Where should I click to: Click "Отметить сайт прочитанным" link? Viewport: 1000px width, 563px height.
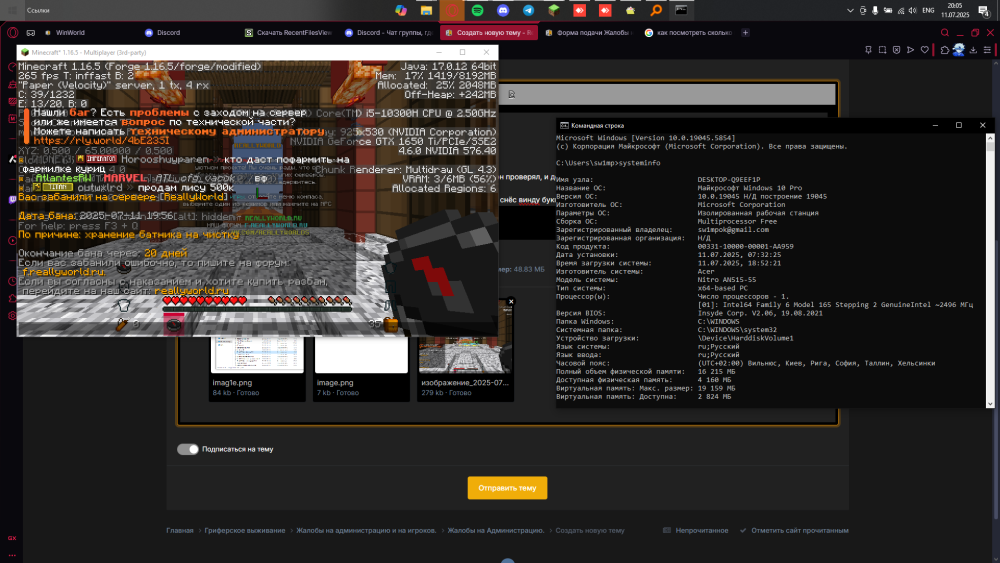tap(794, 530)
